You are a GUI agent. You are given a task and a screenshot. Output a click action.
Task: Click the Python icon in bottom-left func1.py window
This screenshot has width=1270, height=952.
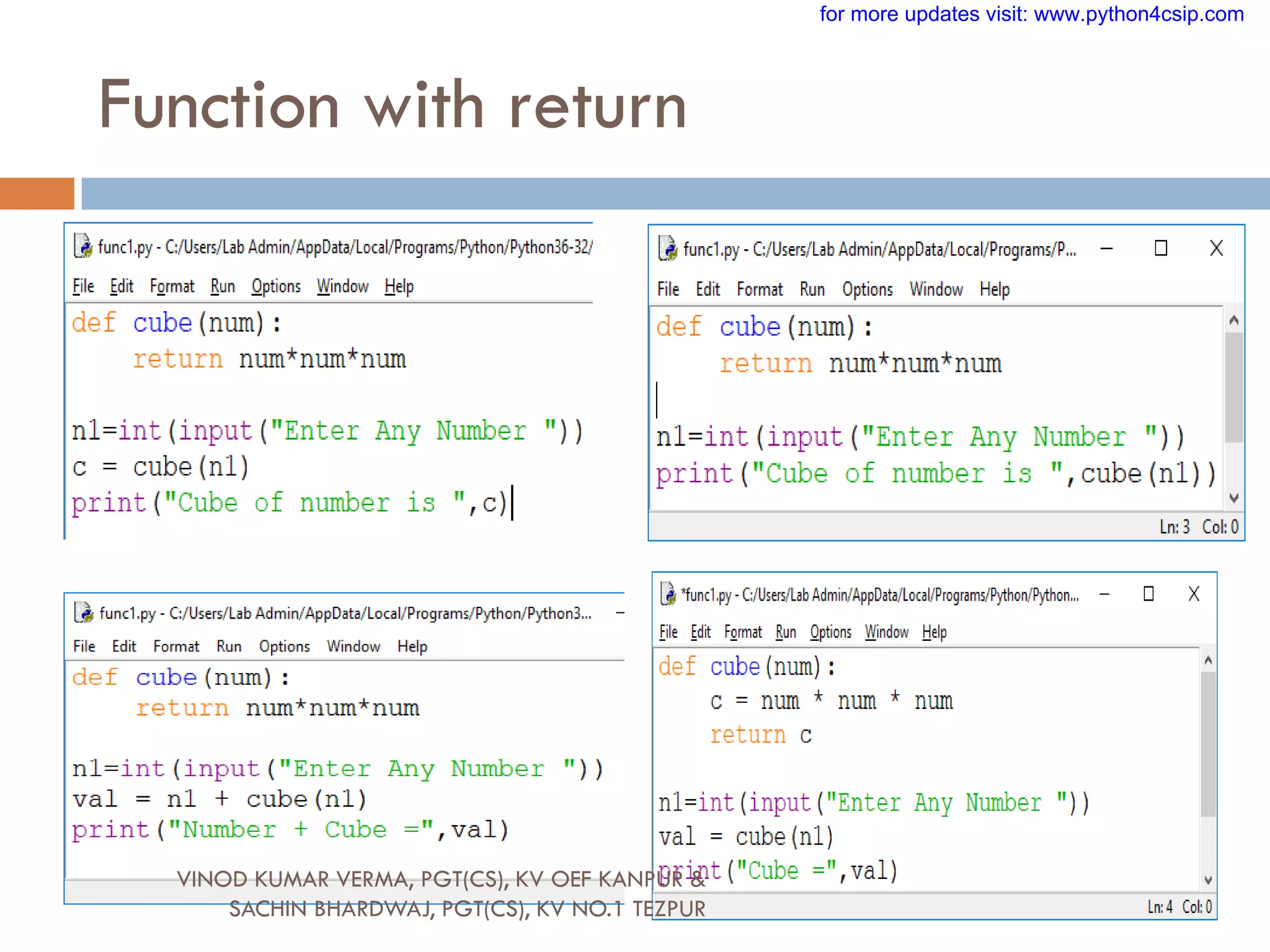click(x=84, y=612)
